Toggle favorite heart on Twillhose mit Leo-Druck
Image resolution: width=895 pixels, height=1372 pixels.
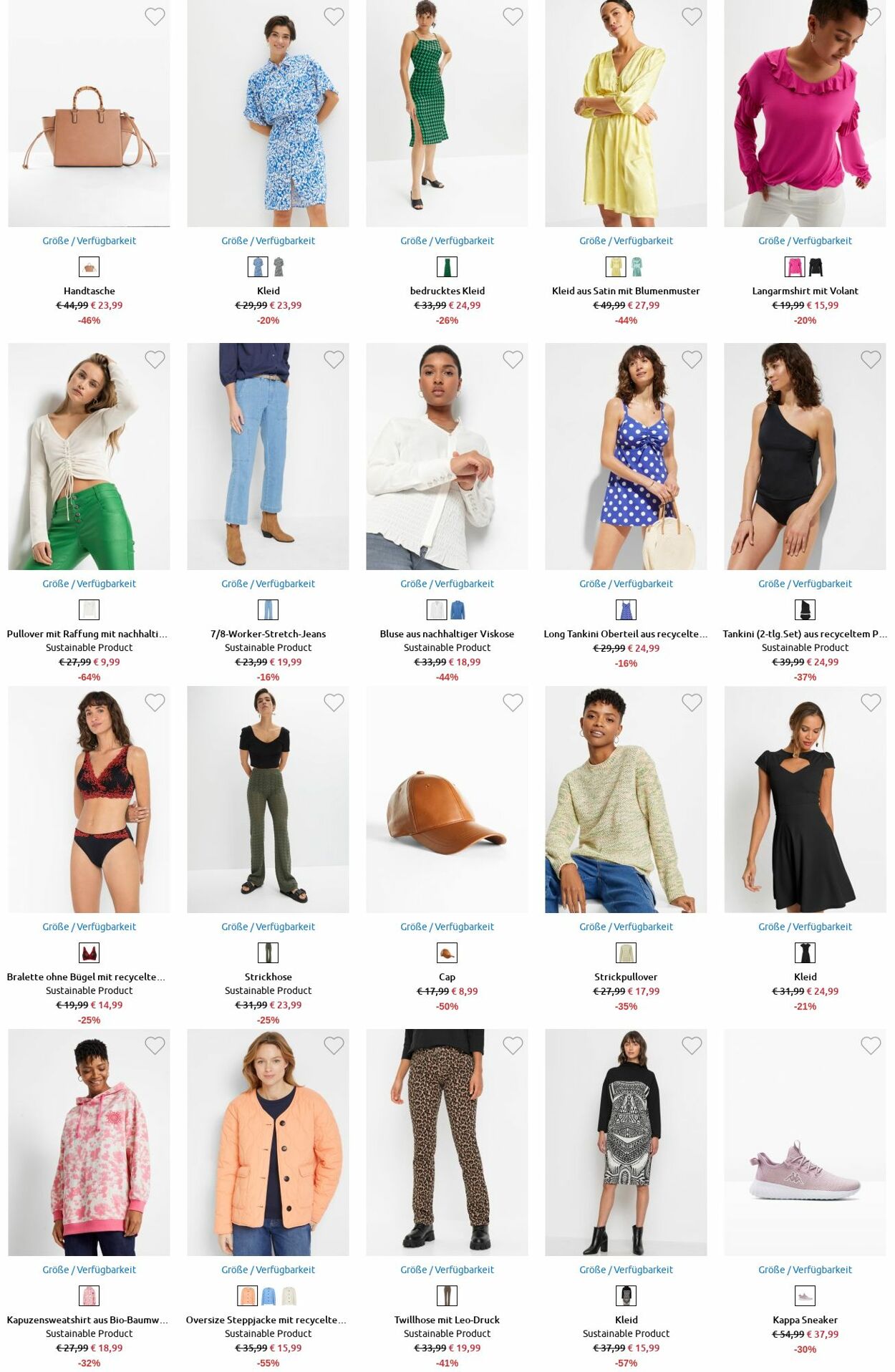click(x=513, y=1045)
